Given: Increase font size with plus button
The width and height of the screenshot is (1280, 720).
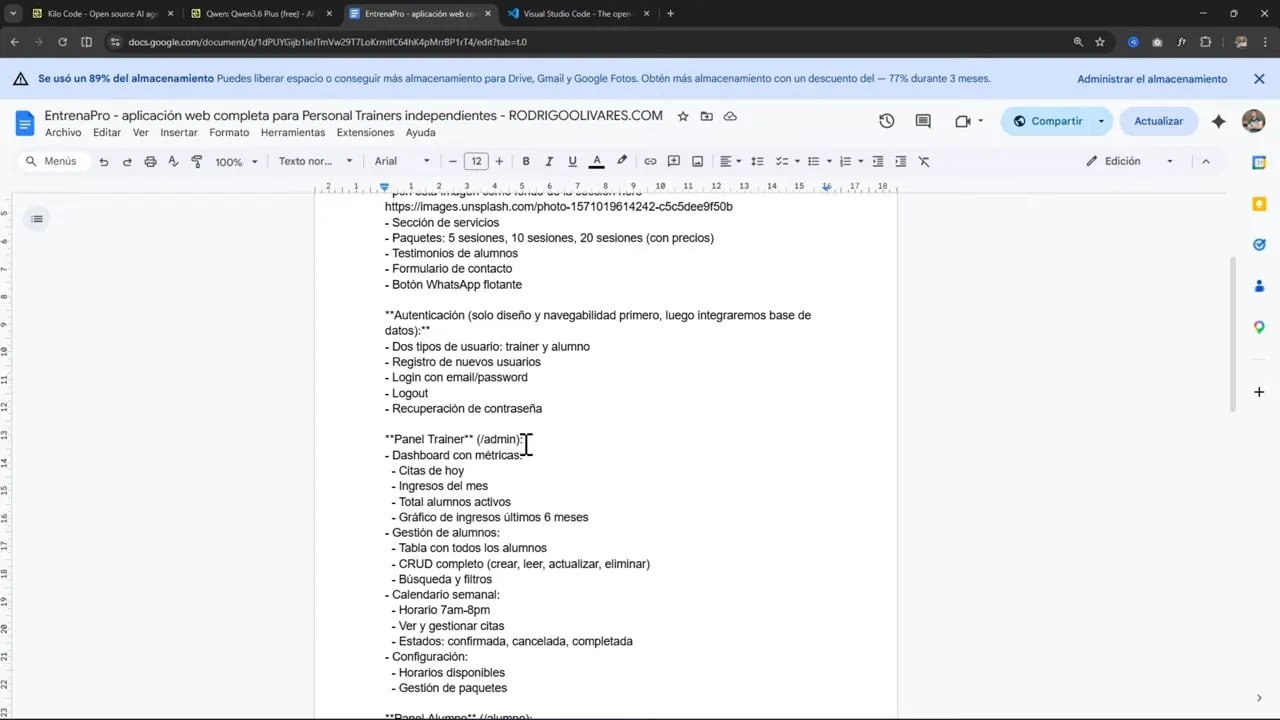Looking at the screenshot, I should (x=499, y=161).
